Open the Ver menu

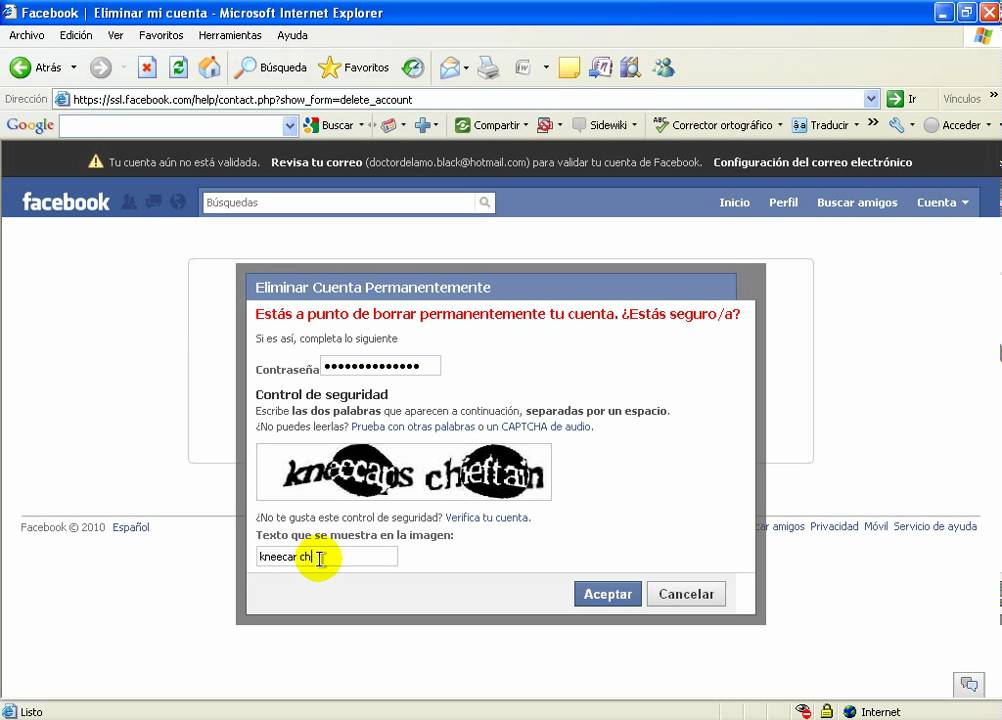click(115, 35)
